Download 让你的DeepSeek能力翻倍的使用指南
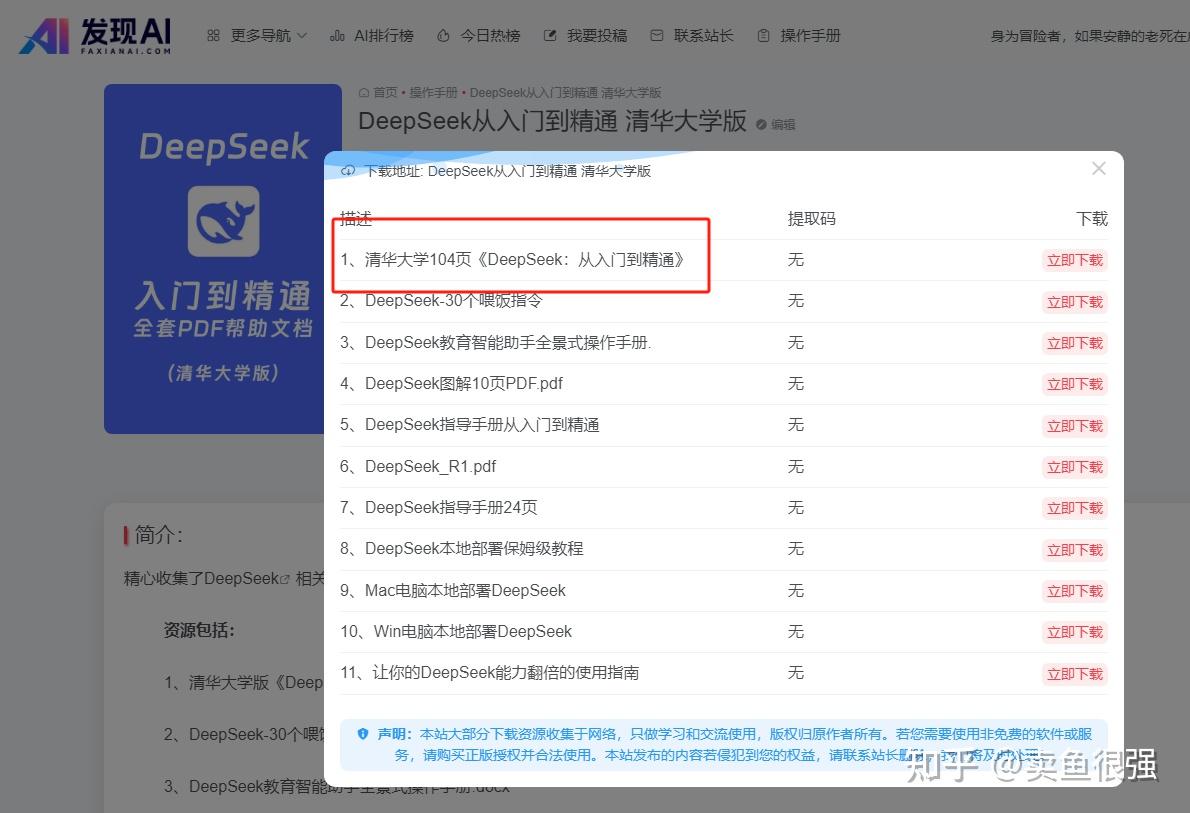This screenshot has height=813, width=1190. [x=1075, y=674]
